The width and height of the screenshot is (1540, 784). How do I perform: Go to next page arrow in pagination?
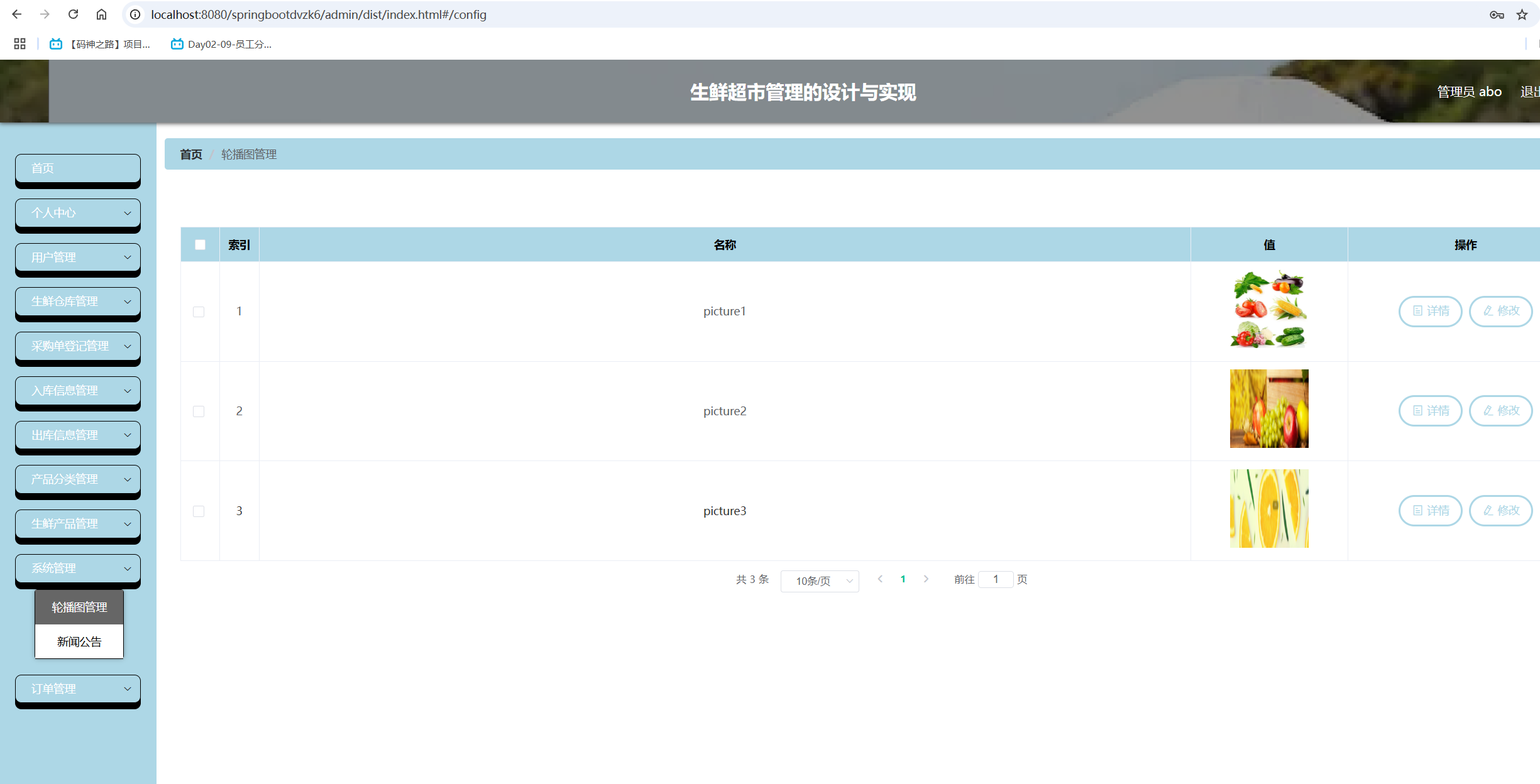(x=926, y=579)
